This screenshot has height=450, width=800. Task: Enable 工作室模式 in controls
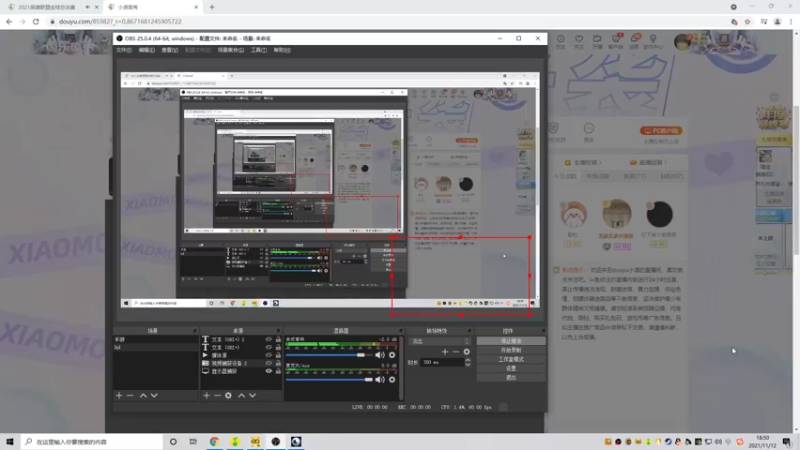point(511,359)
